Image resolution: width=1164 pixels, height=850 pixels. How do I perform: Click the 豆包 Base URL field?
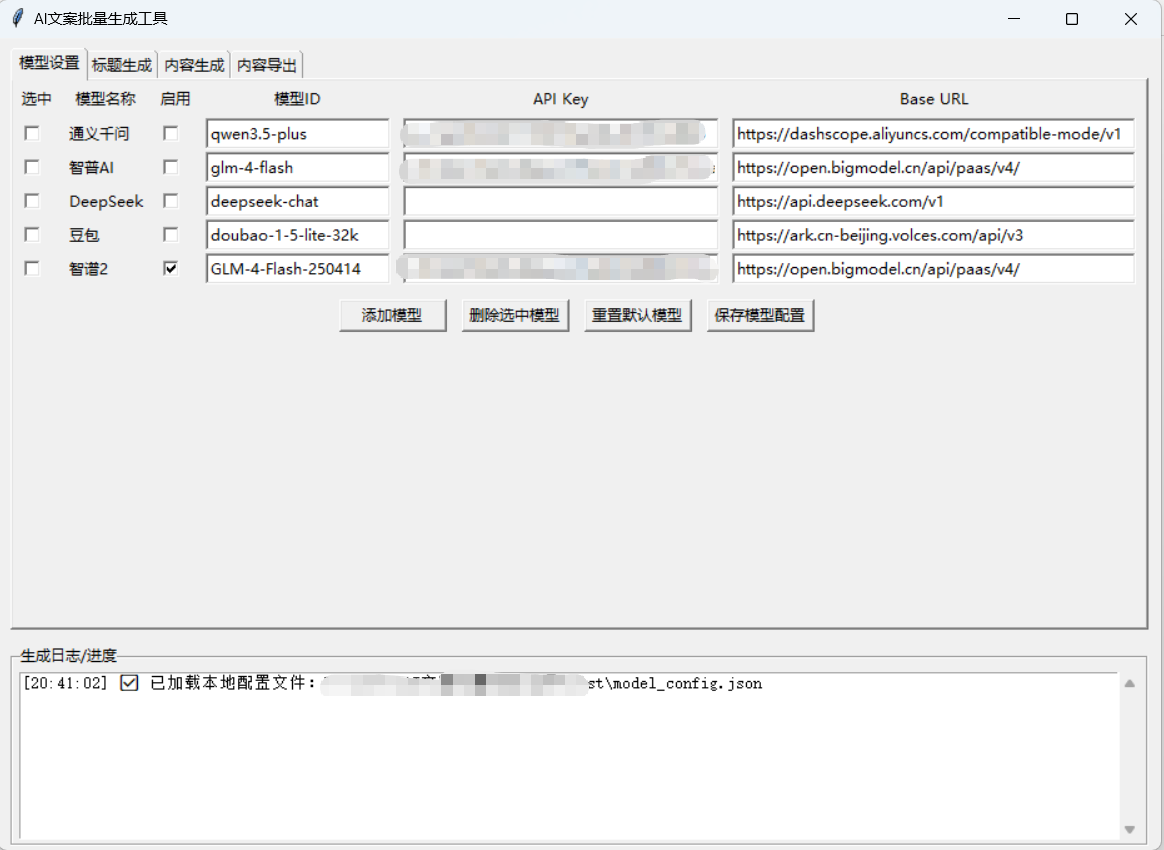point(932,234)
